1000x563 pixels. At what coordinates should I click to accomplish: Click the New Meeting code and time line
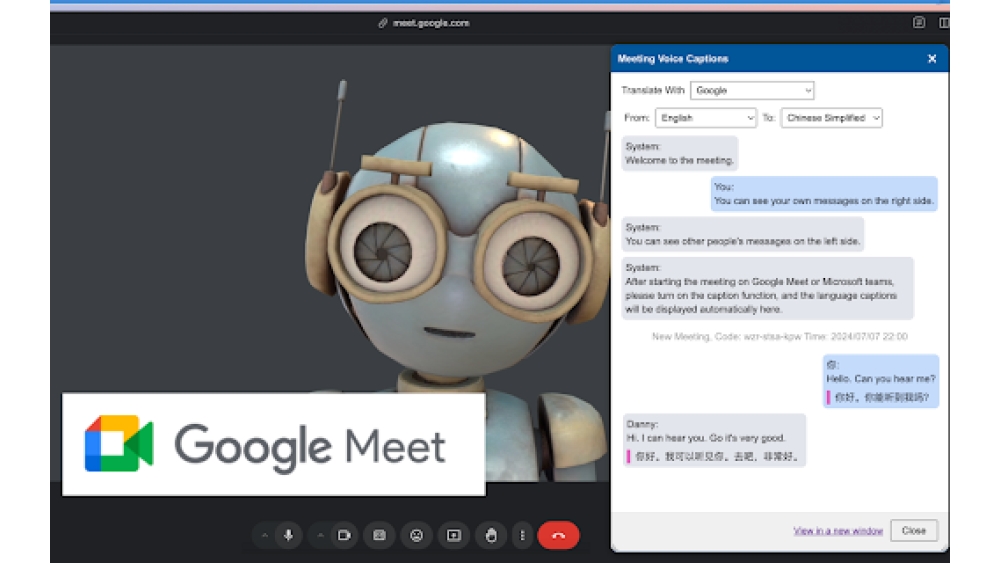coord(779,337)
